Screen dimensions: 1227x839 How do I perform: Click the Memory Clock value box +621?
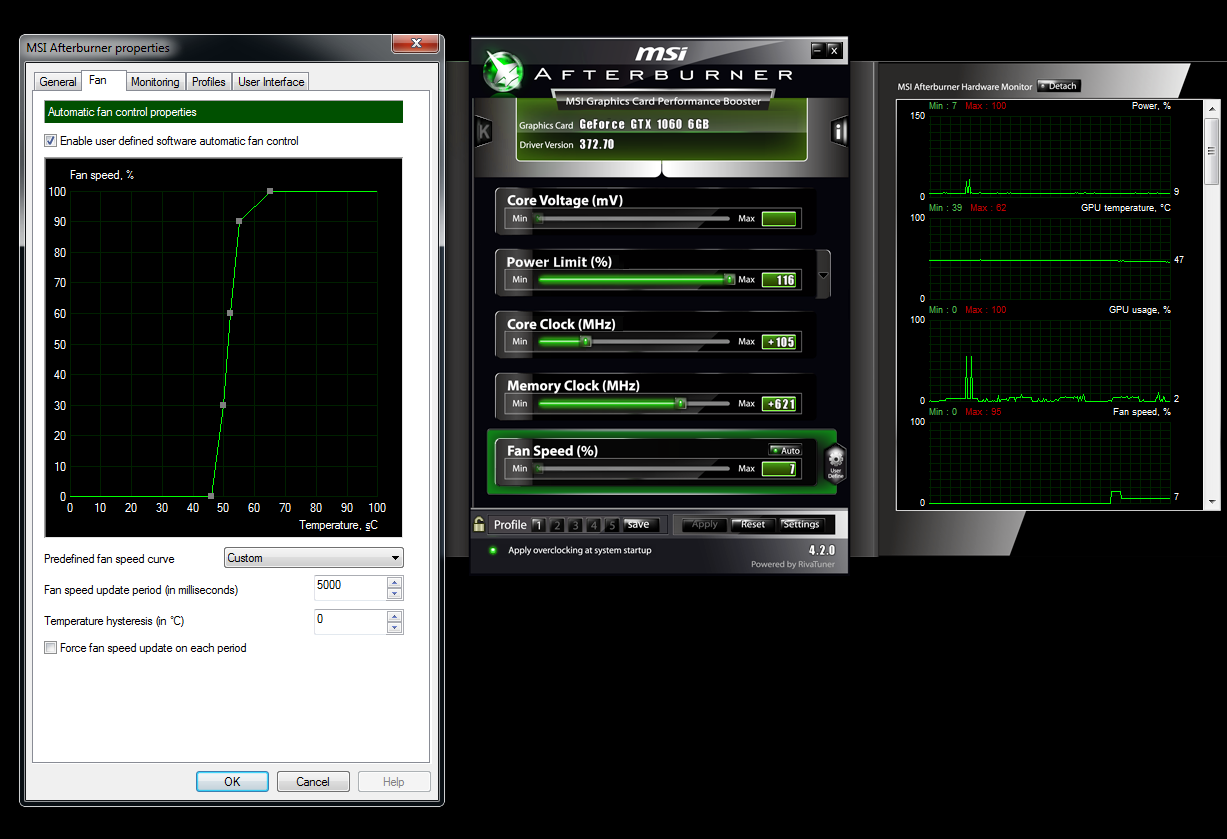click(779, 404)
